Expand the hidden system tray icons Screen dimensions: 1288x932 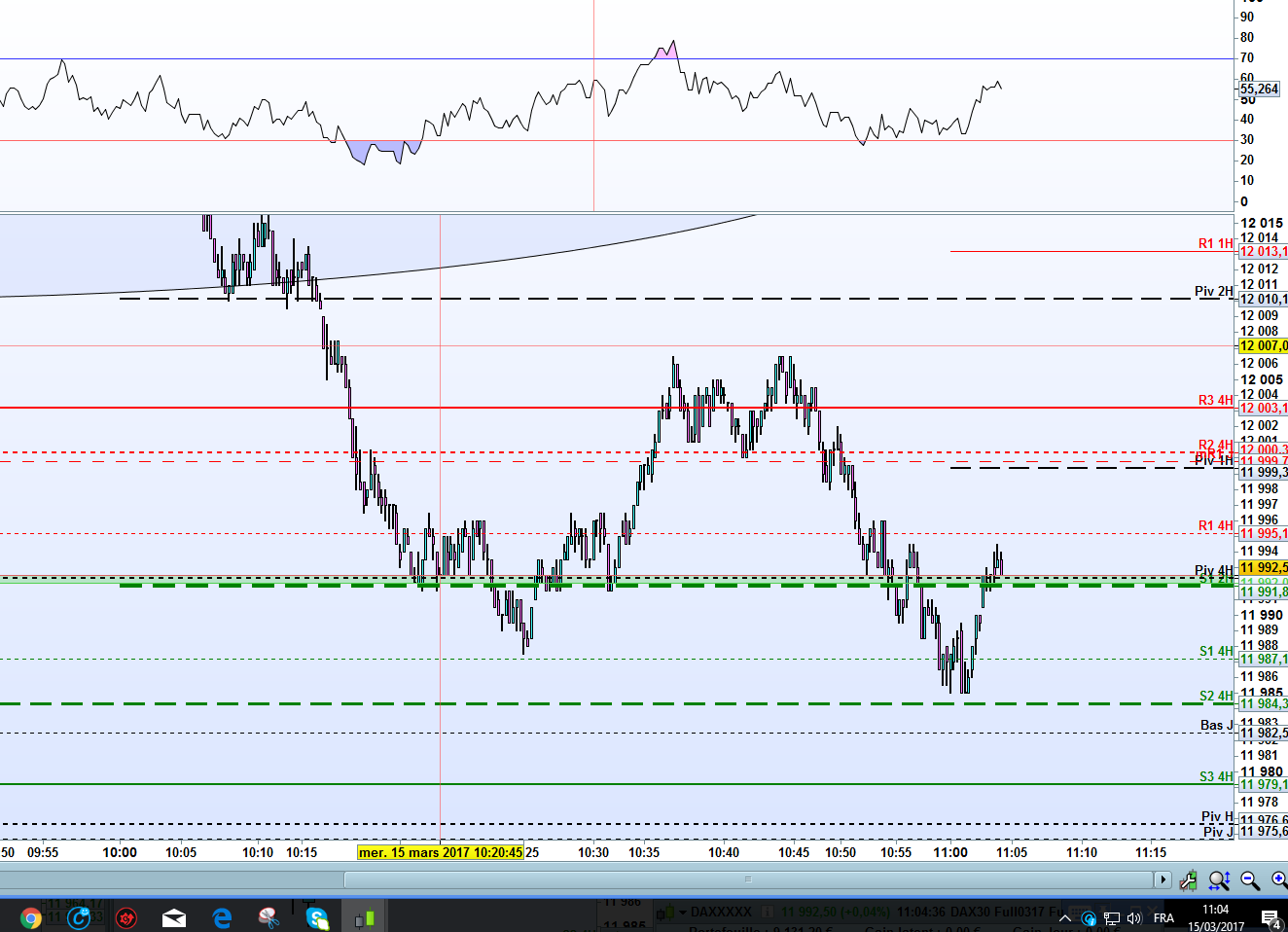pyautogui.click(x=1065, y=917)
